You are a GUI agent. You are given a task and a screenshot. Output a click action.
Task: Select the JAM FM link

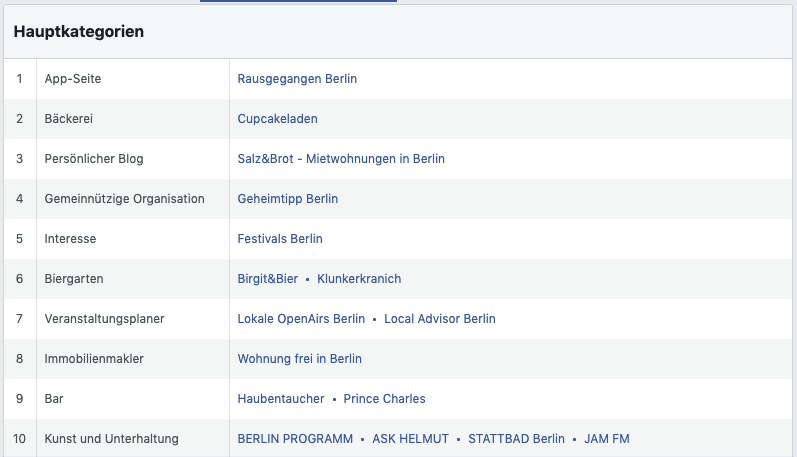click(607, 439)
